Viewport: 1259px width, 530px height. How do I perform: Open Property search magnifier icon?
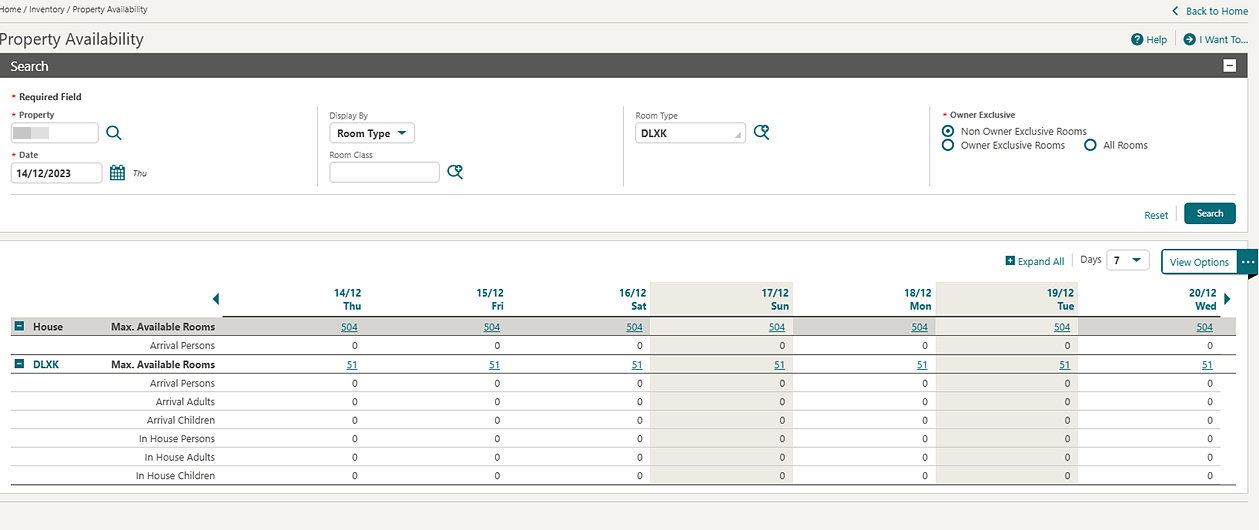[114, 133]
